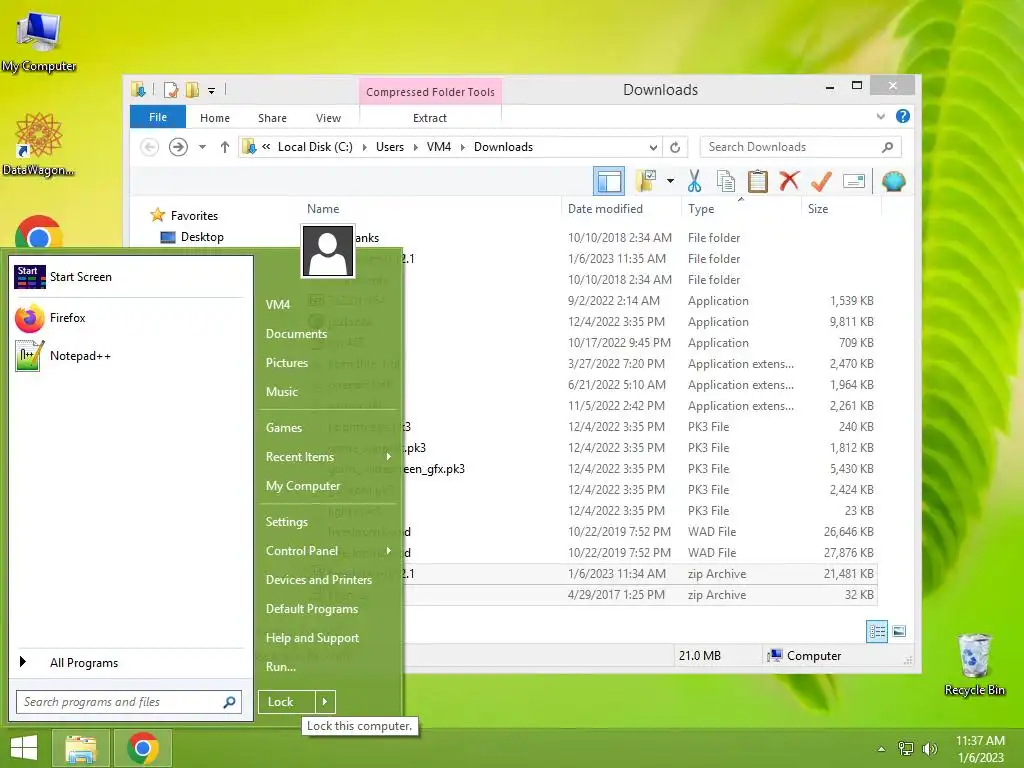Image resolution: width=1024 pixels, height=768 pixels.
Task: Open Recycle Bin on desktop
Action: click(974, 664)
